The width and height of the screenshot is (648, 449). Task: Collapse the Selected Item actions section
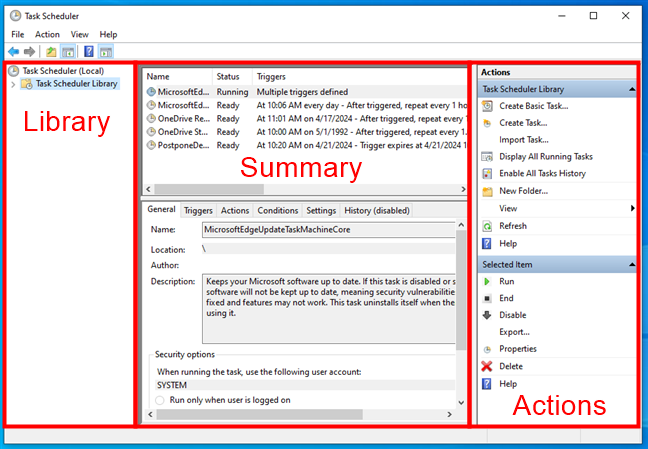(x=632, y=265)
